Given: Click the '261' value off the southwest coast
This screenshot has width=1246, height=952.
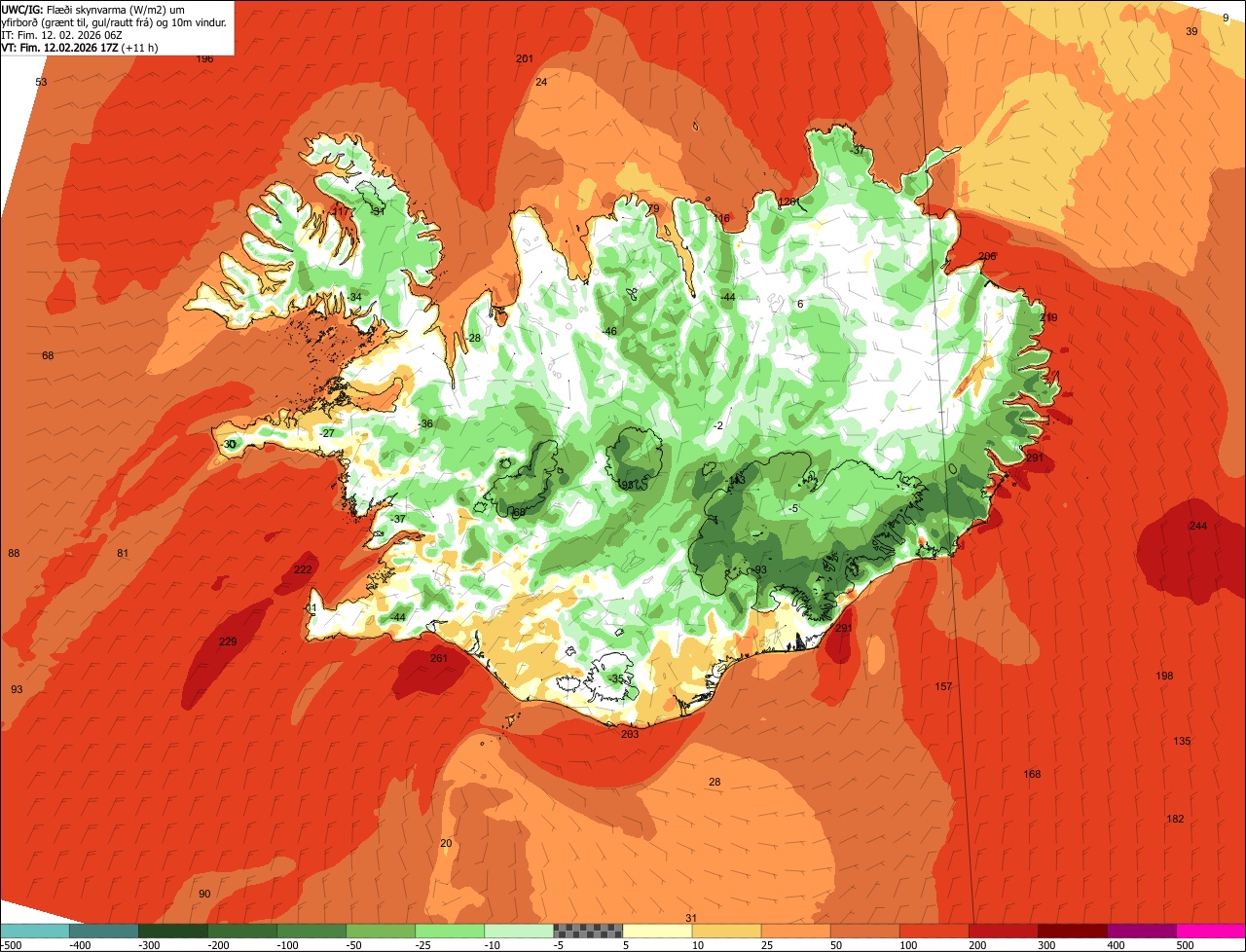Looking at the screenshot, I should pos(439,659).
